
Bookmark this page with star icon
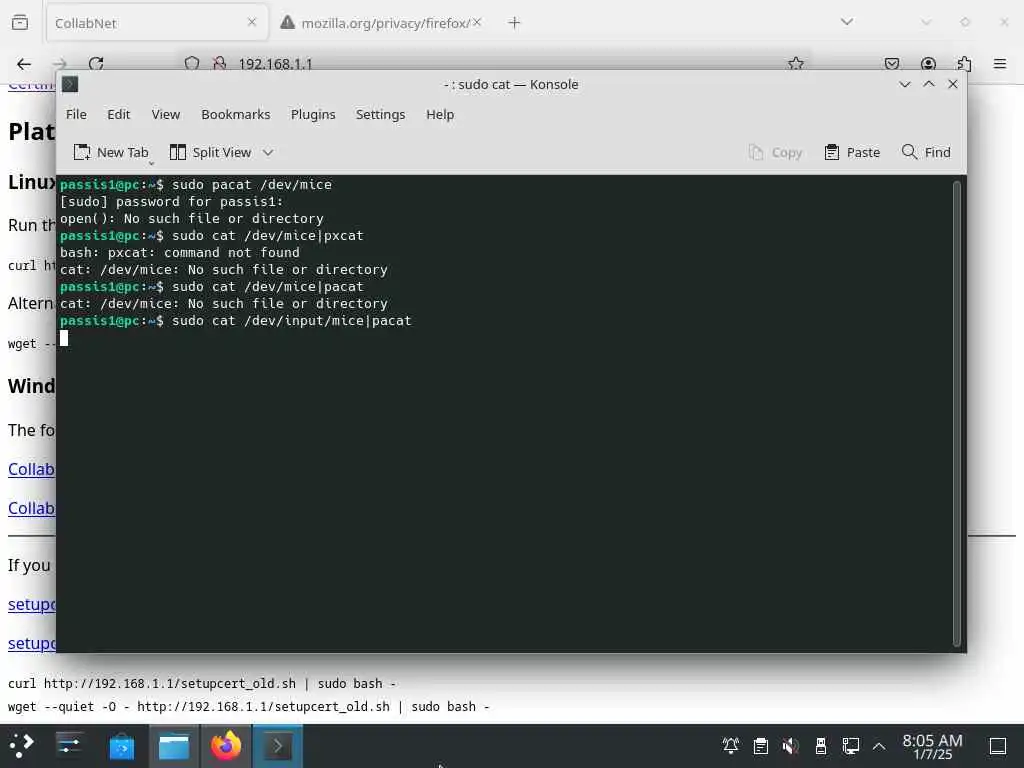(x=795, y=63)
